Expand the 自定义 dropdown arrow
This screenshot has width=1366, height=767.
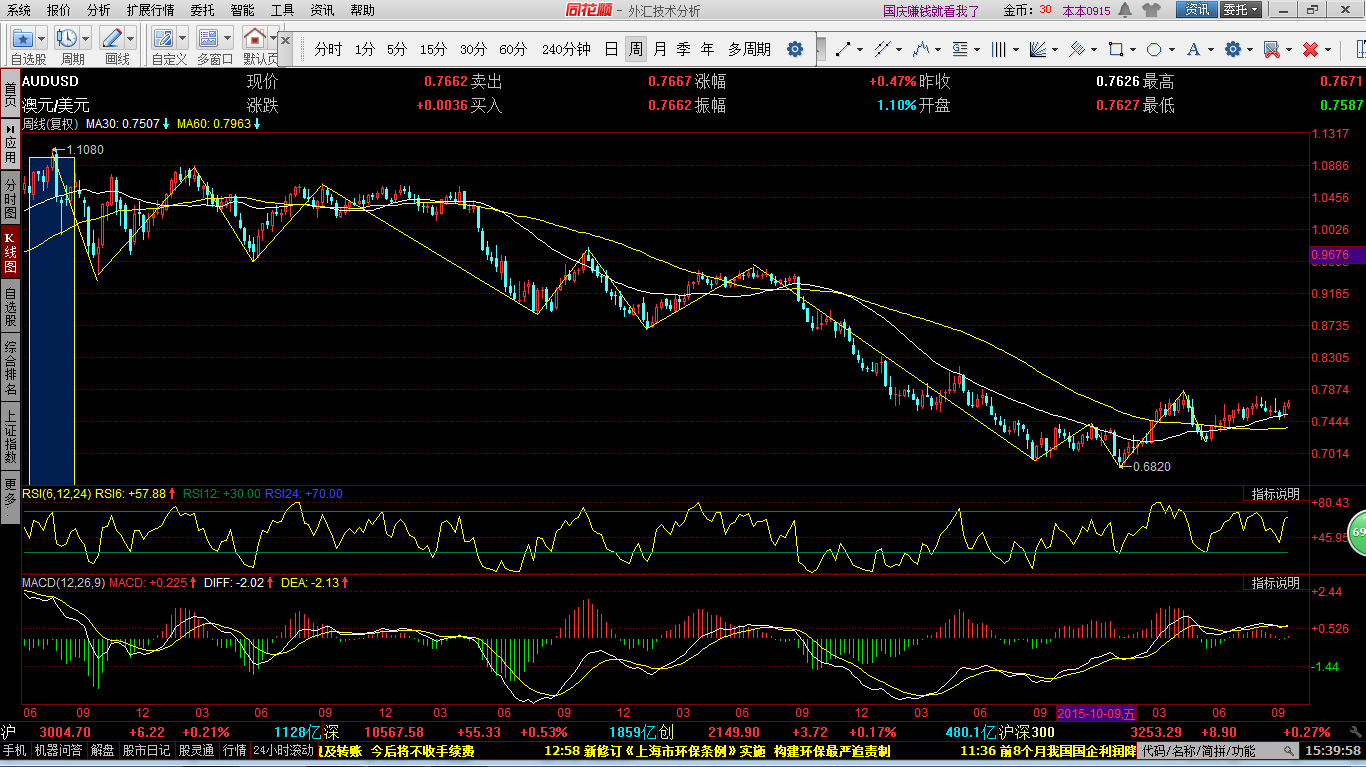click(x=183, y=38)
